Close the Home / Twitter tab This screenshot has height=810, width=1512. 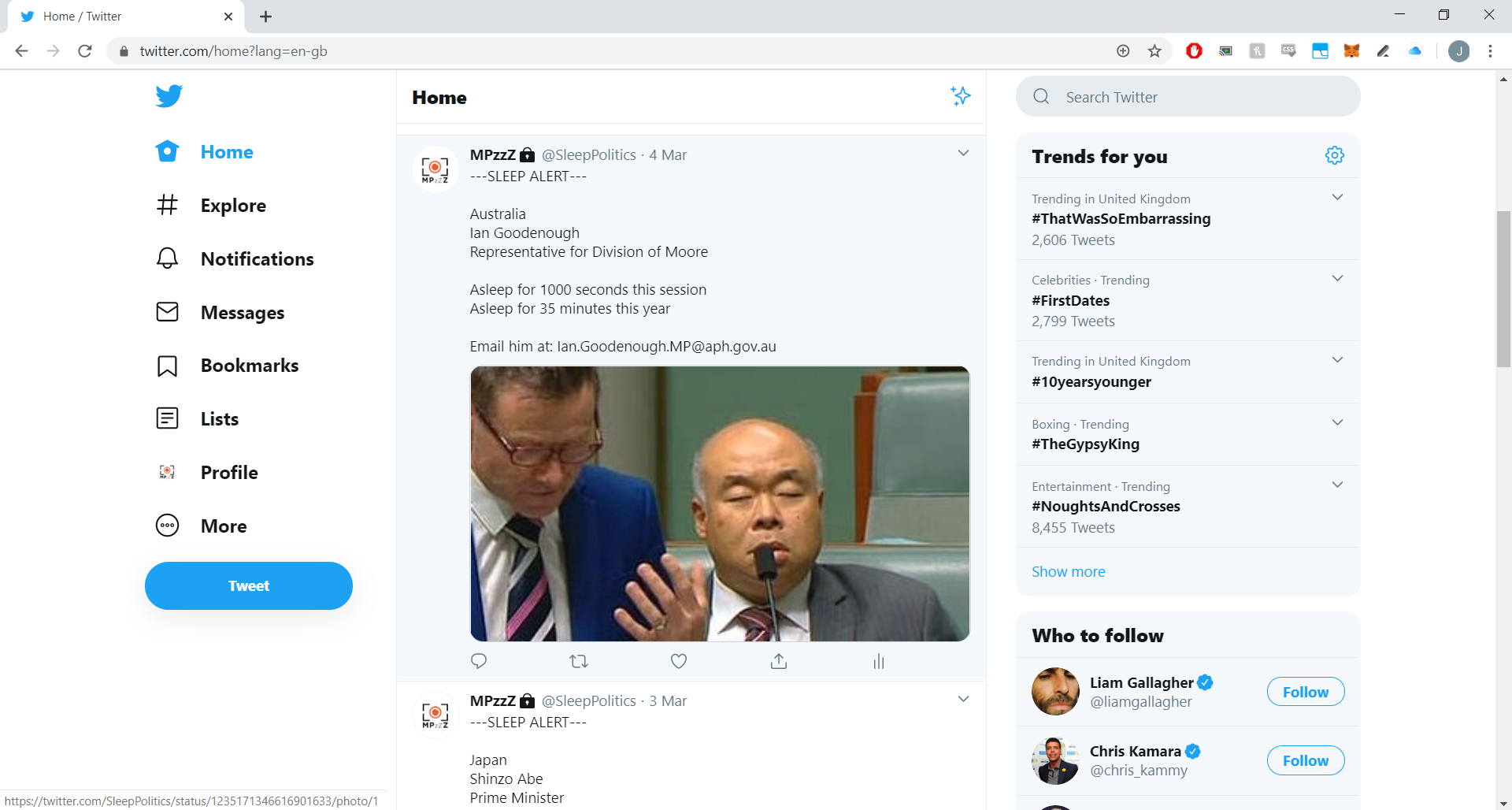(x=228, y=17)
